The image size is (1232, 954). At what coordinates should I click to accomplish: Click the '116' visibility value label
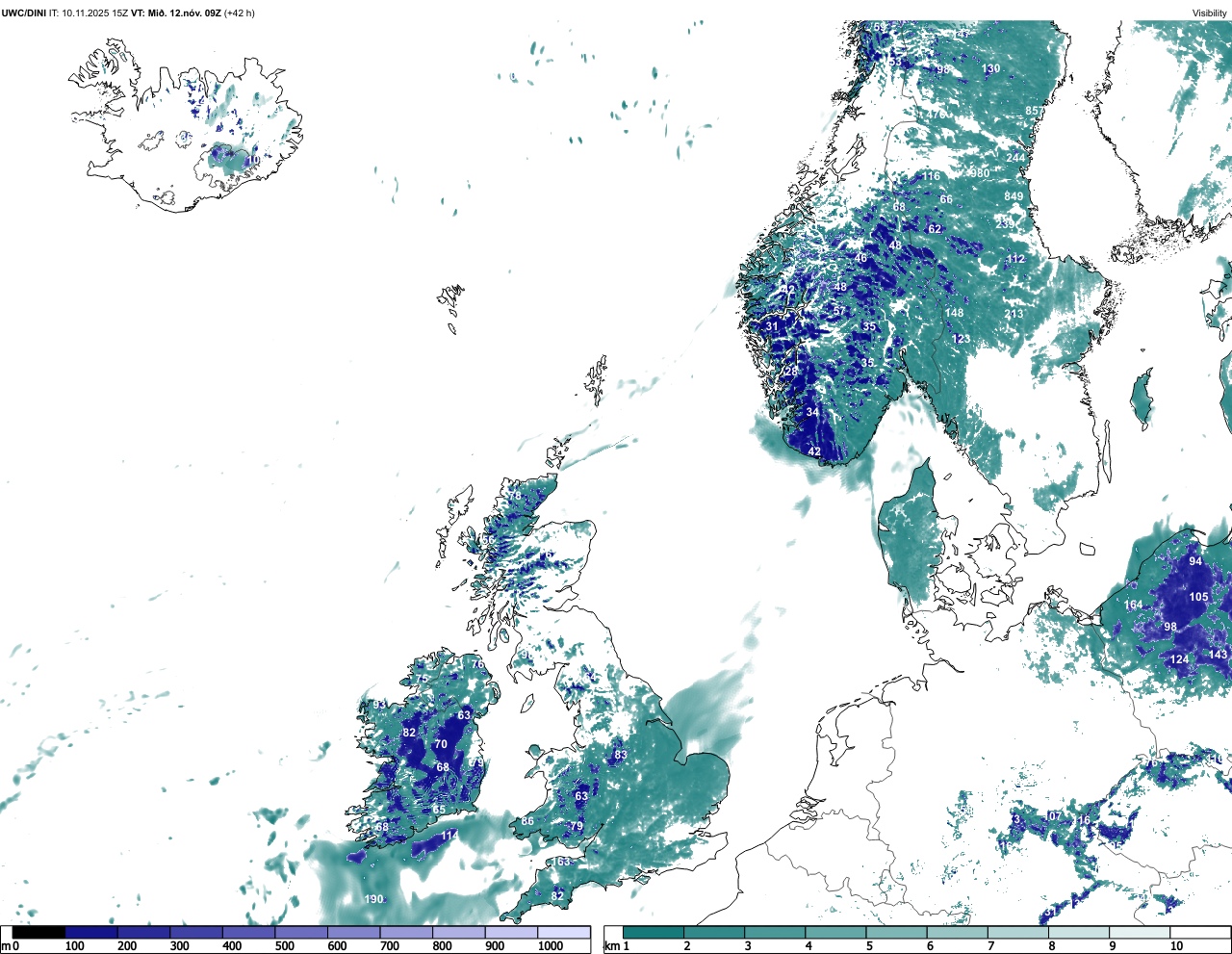[x=931, y=176]
